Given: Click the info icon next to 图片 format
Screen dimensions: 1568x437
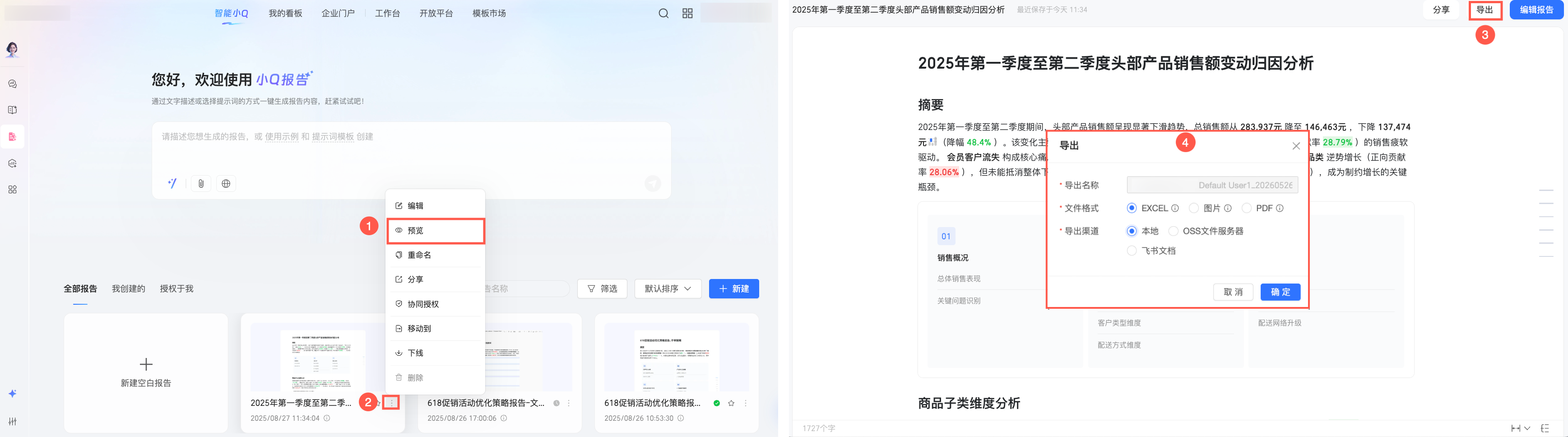Looking at the screenshot, I should coord(1228,208).
